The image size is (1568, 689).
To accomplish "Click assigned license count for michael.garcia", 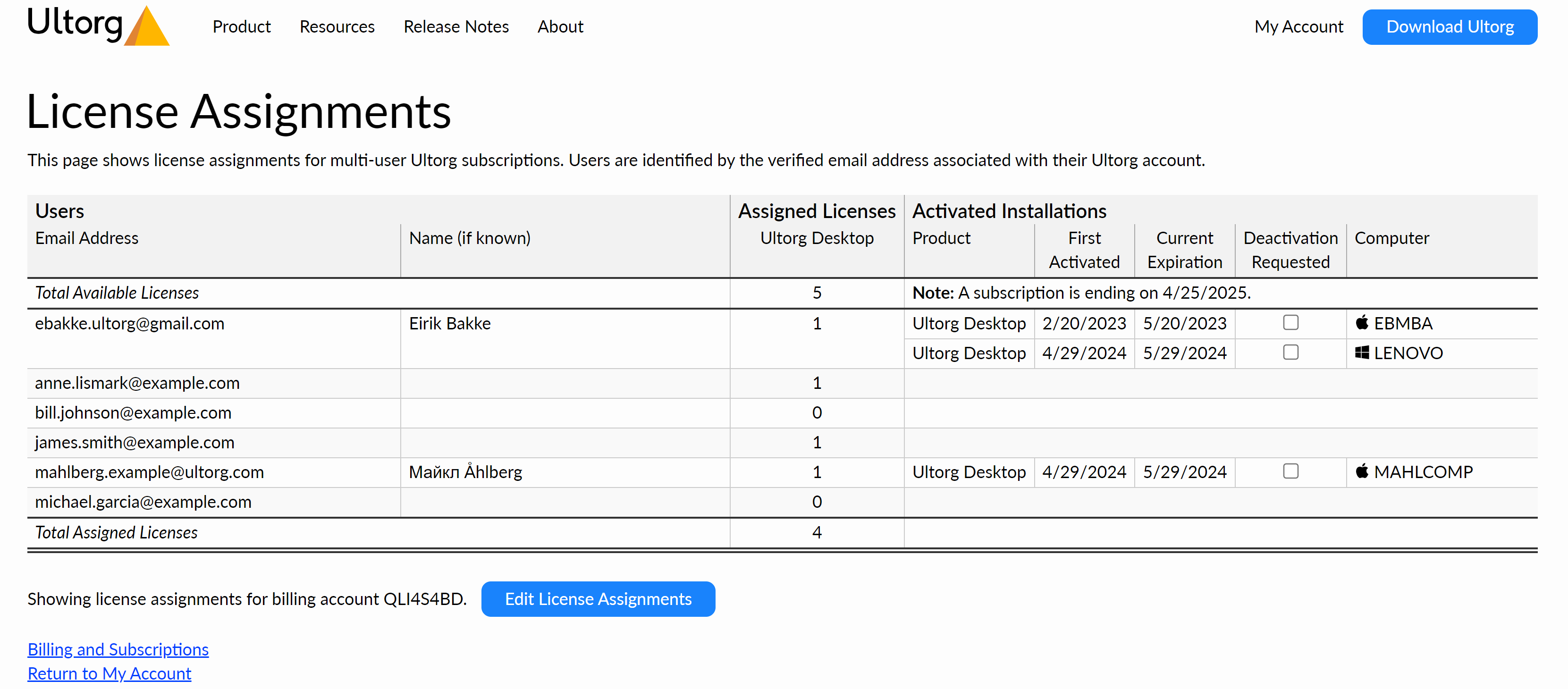I will coord(817,502).
